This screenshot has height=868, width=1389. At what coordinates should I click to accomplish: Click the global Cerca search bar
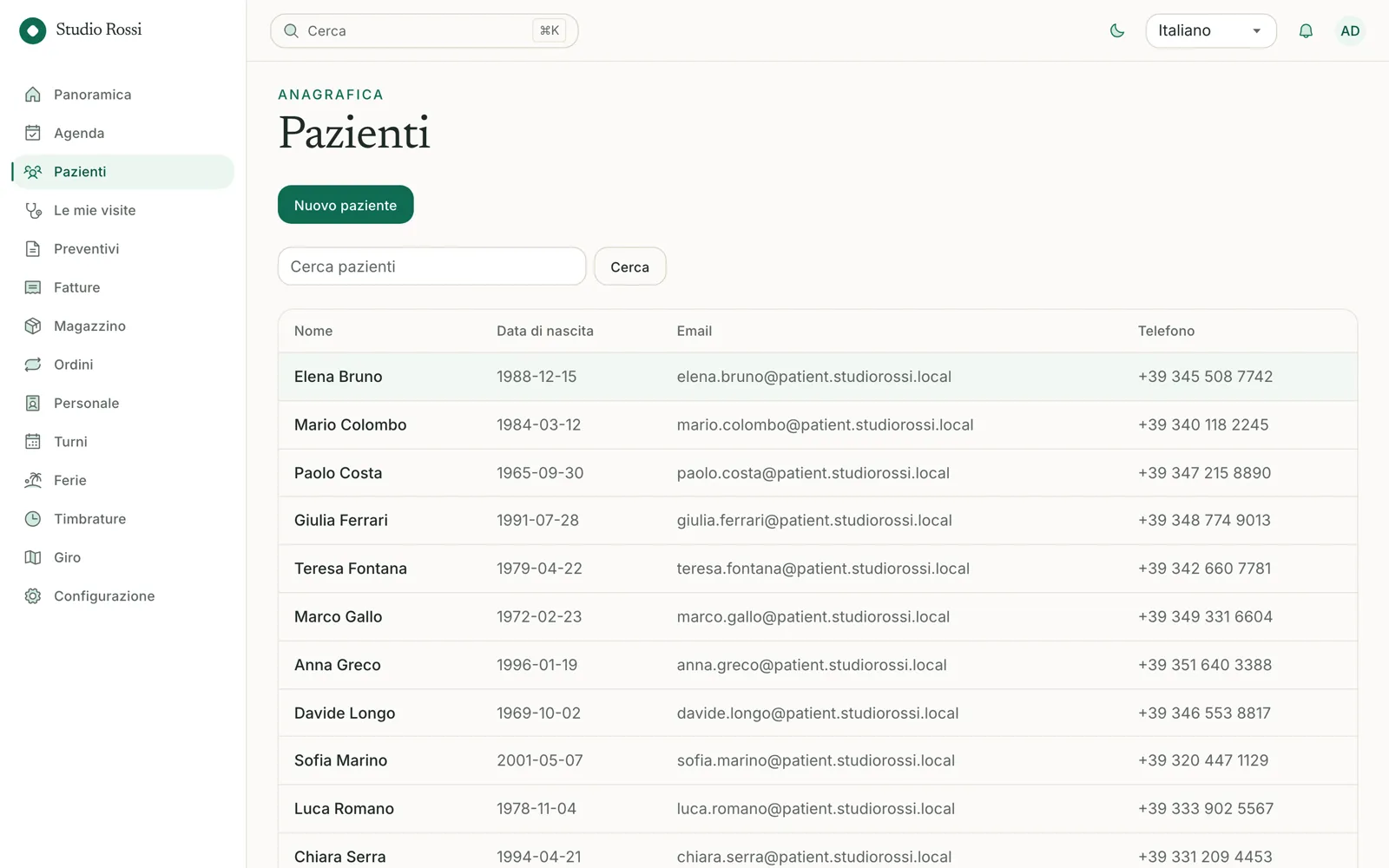(x=425, y=30)
